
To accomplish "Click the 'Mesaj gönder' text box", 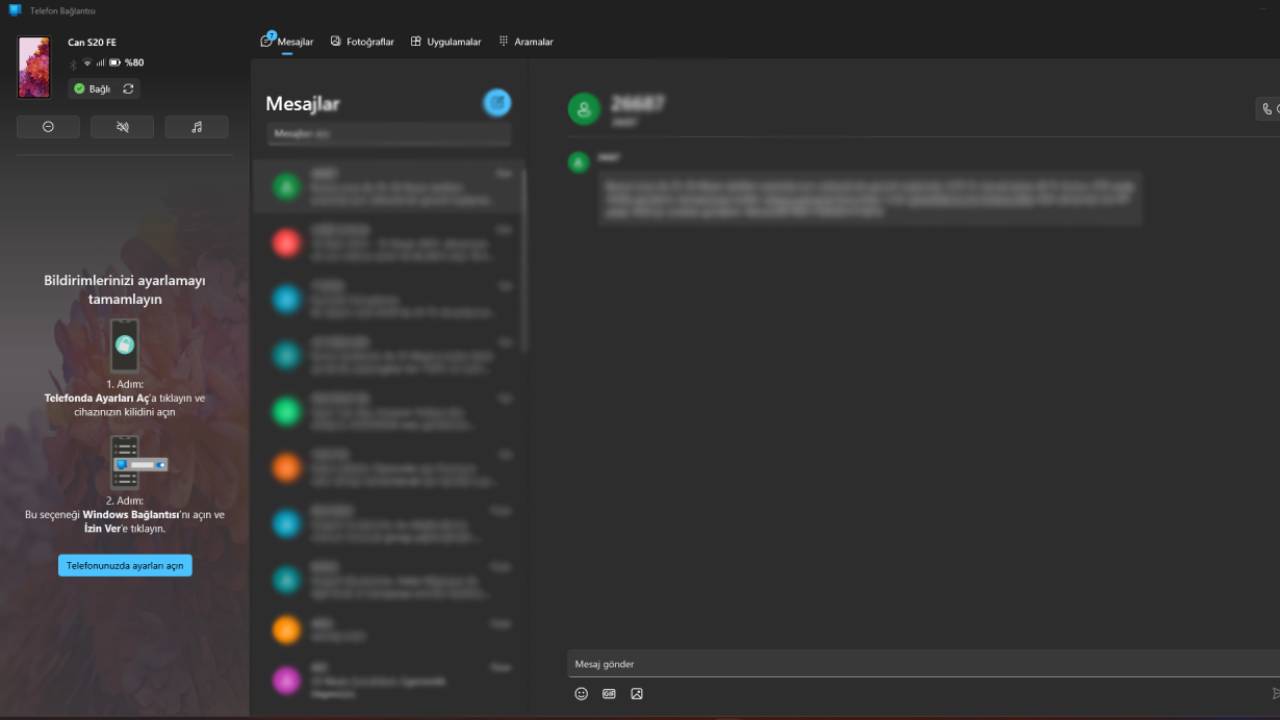I will (x=900, y=664).
